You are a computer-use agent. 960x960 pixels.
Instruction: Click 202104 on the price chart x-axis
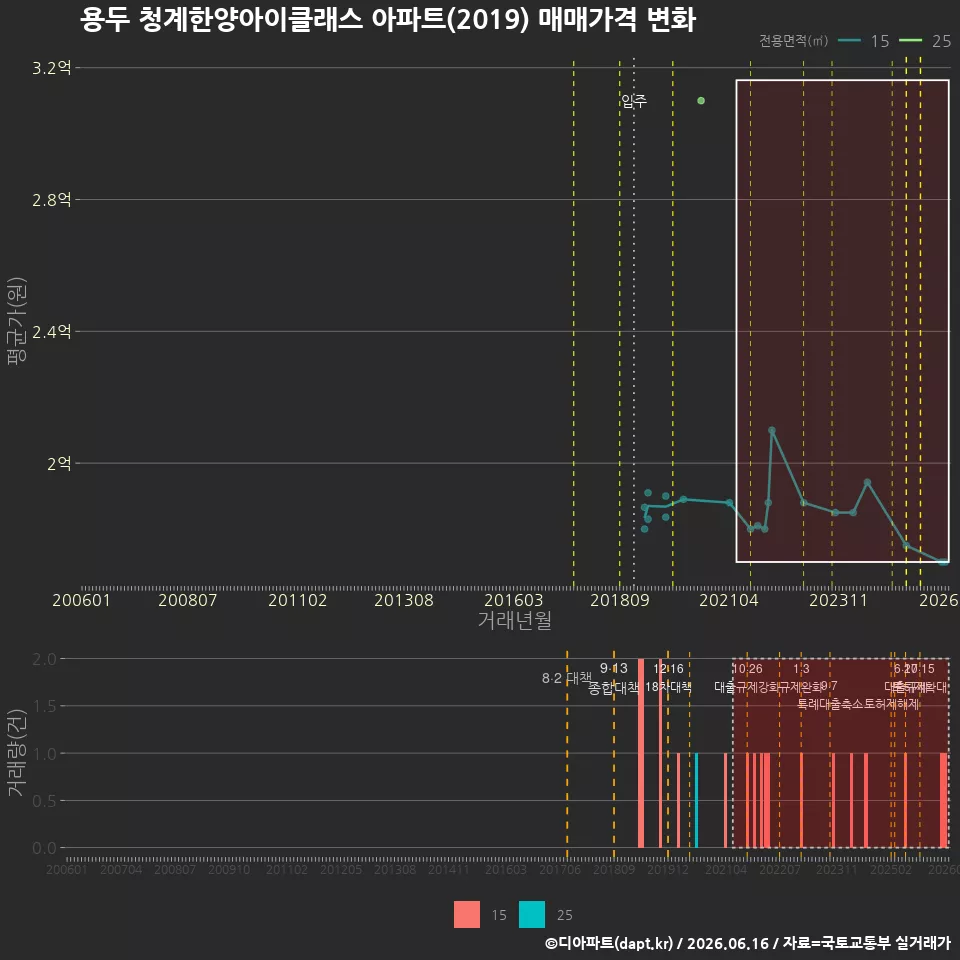729,600
